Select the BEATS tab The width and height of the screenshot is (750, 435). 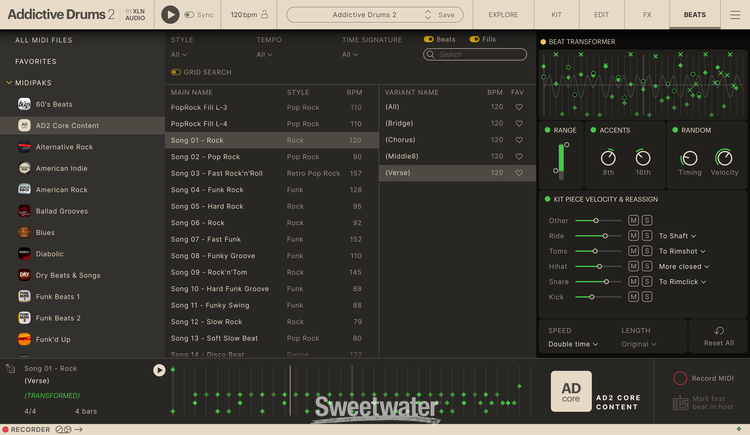click(695, 15)
